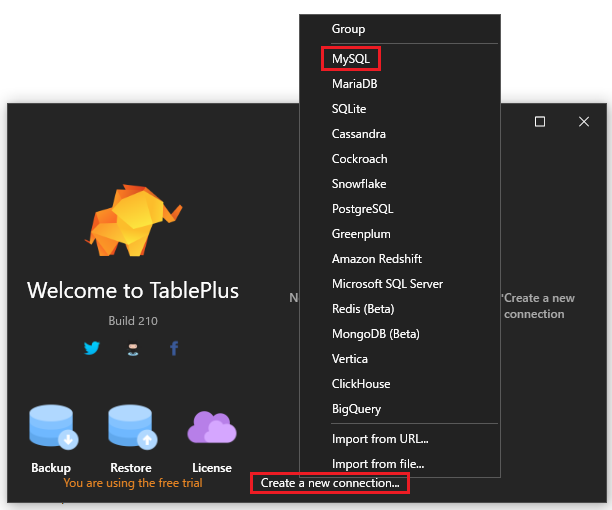Click Import from URL... option
This screenshot has height=510, width=612.
[400, 439]
